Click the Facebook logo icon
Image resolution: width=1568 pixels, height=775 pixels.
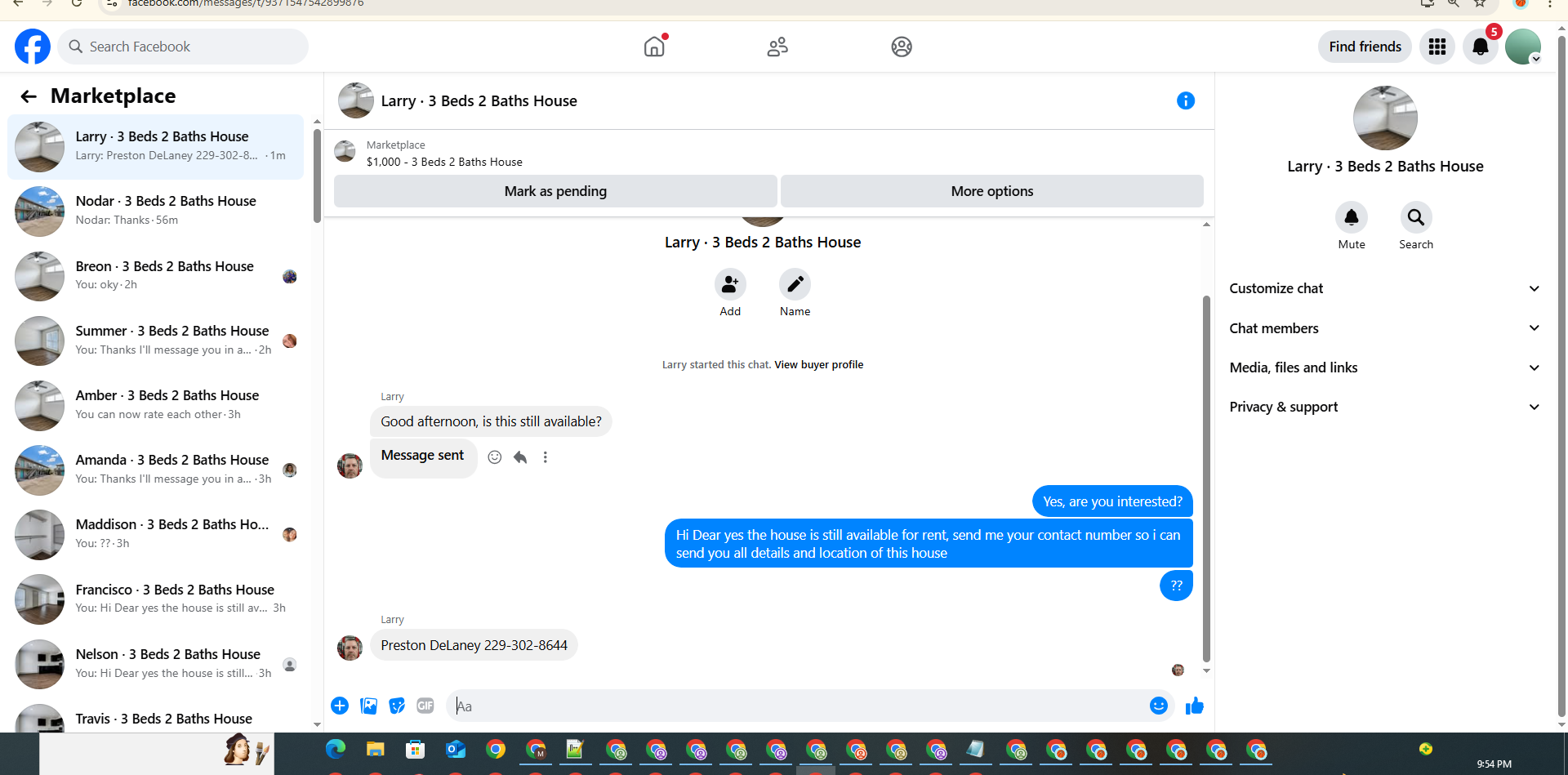[x=33, y=47]
